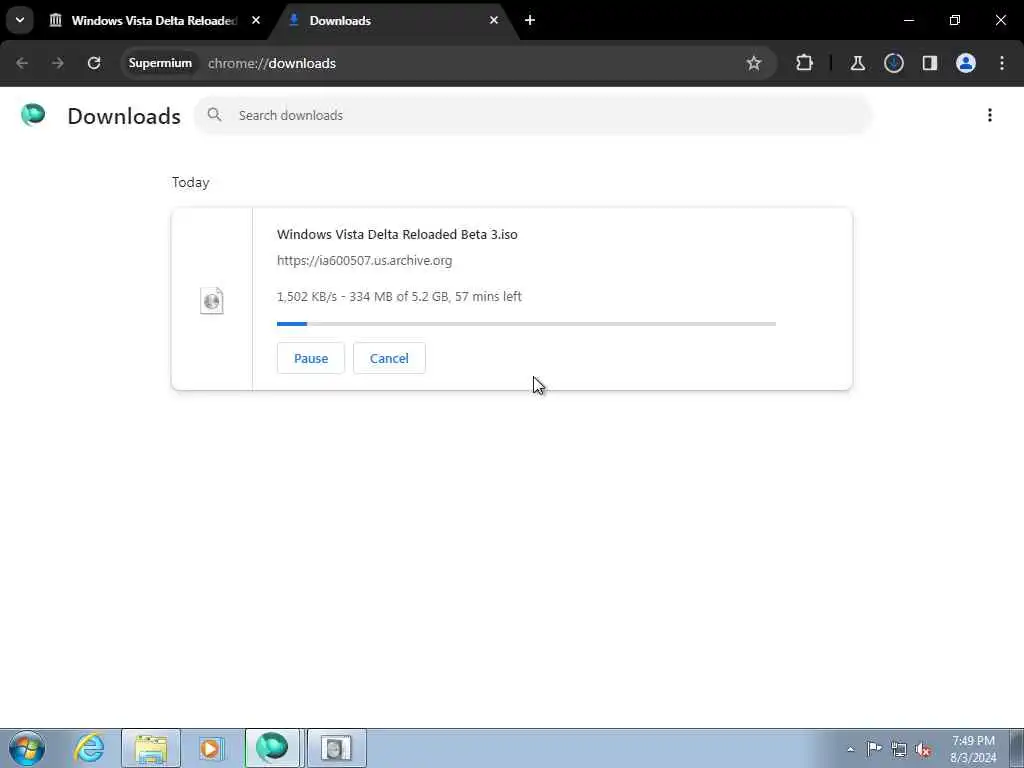
Task: Show hidden tray icons arrow
Action: tap(850, 750)
